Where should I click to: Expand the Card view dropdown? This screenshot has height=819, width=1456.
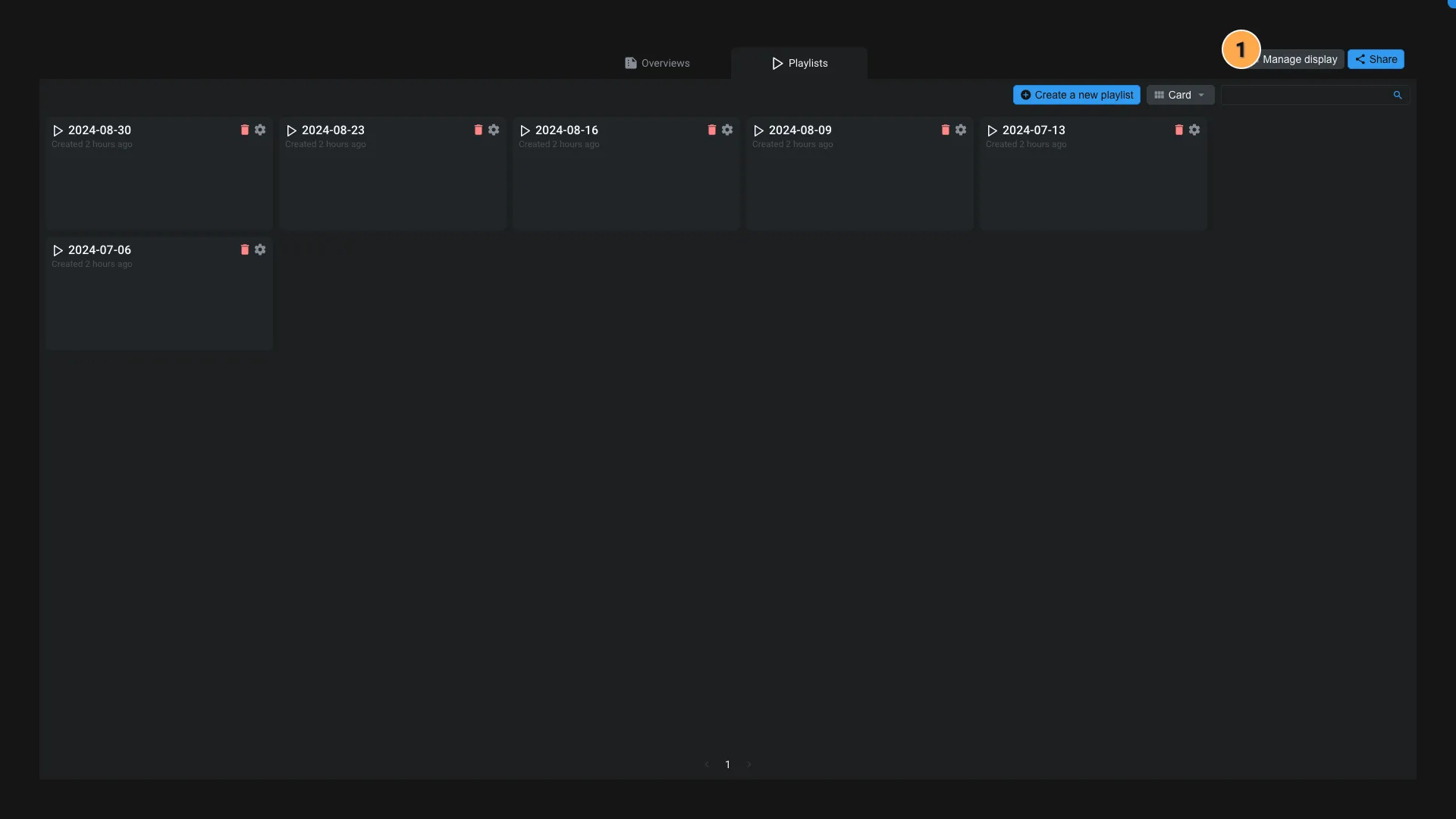click(x=1180, y=95)
